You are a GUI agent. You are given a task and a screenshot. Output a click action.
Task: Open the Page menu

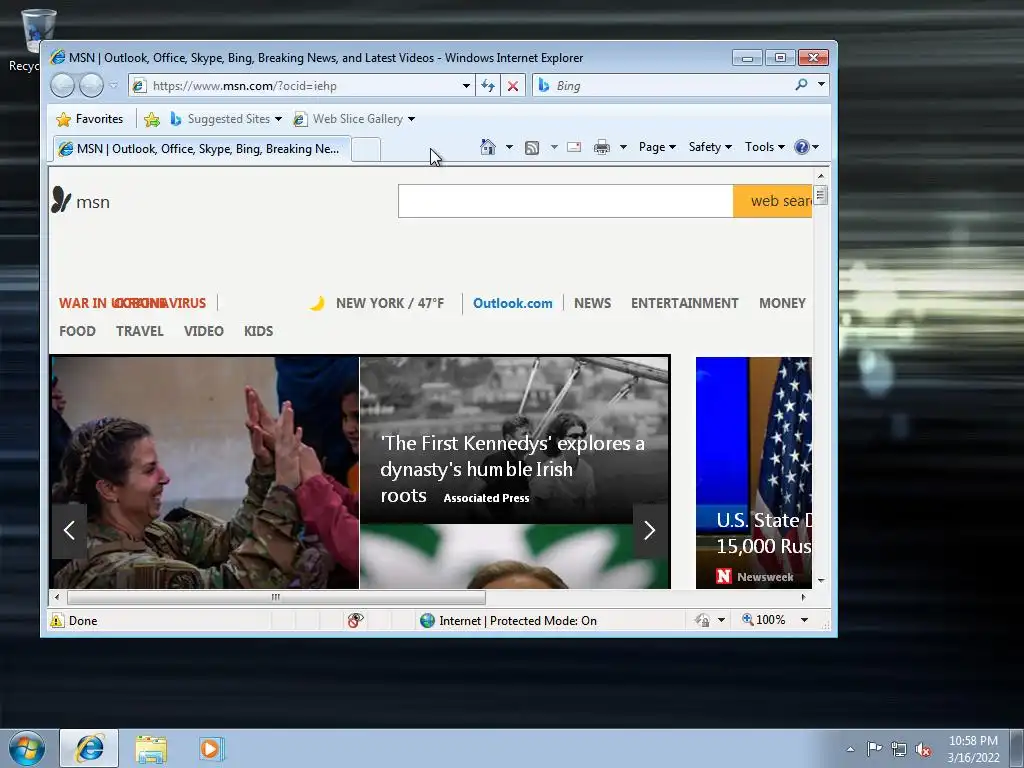[x=657, y=147]
